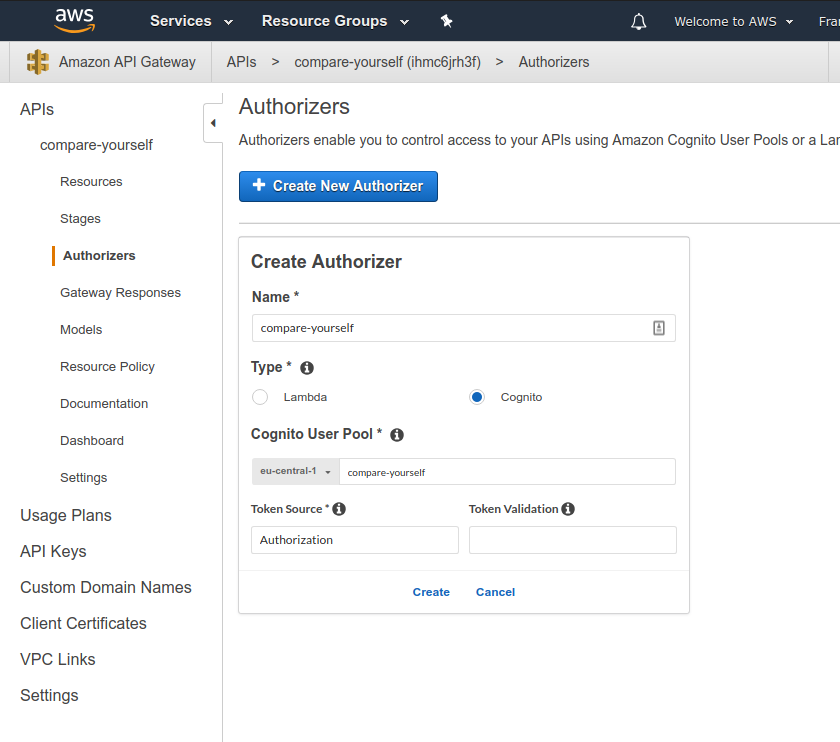Collapse the left navigation panel arrow
The width and height of the screenshot is (840, 742).
click(x=213, y=123)
